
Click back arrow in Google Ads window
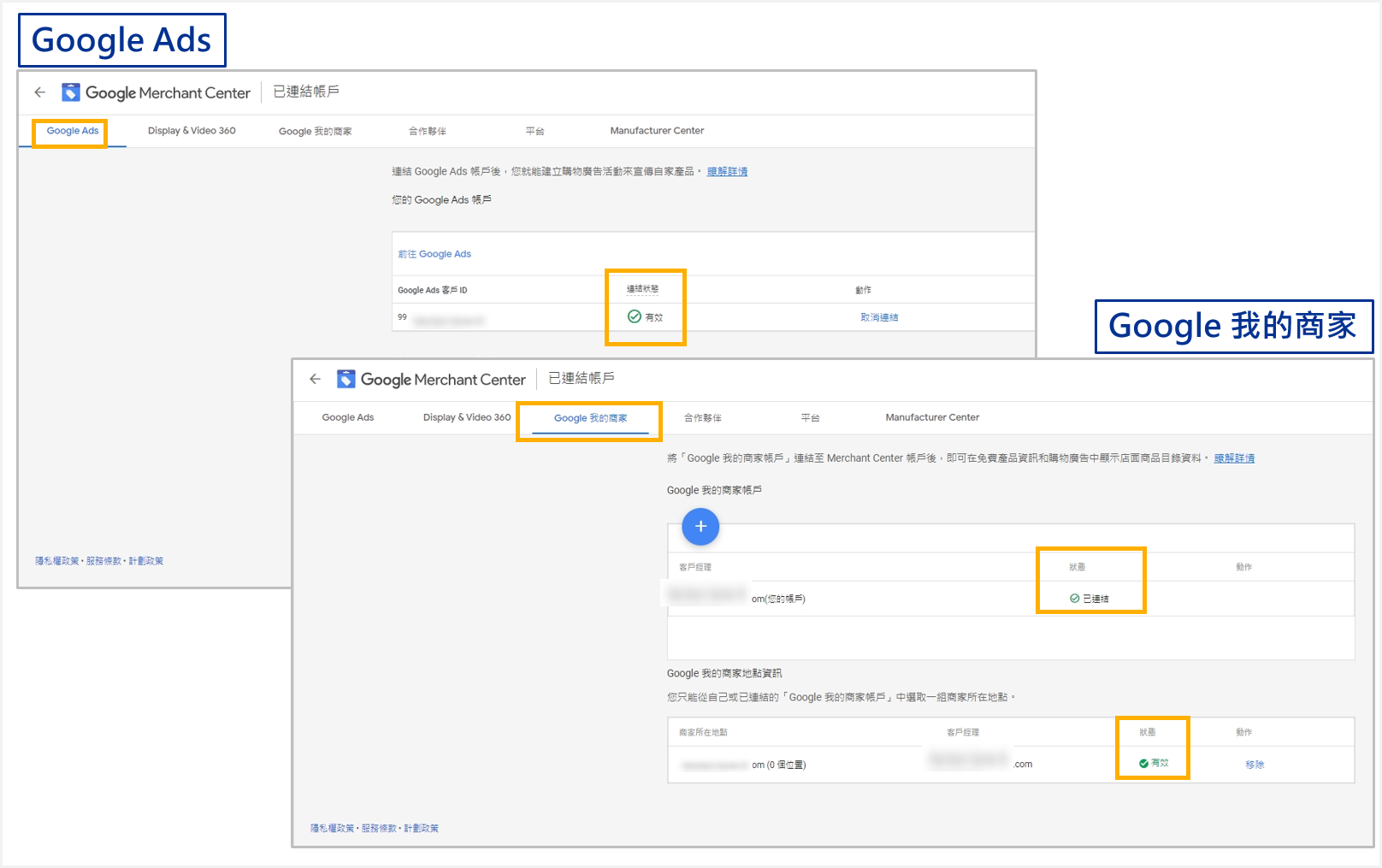40,92
